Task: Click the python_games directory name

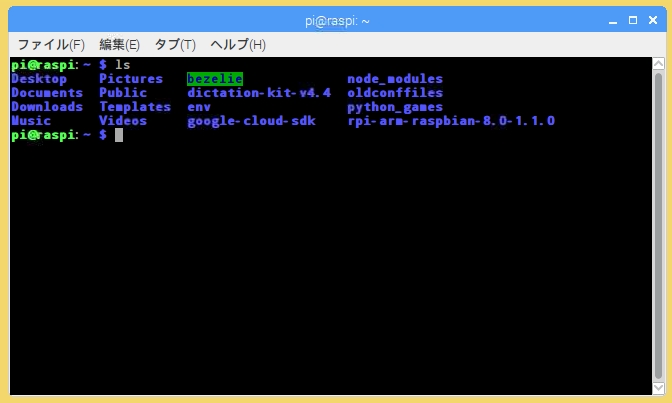Action: [395, 107]
